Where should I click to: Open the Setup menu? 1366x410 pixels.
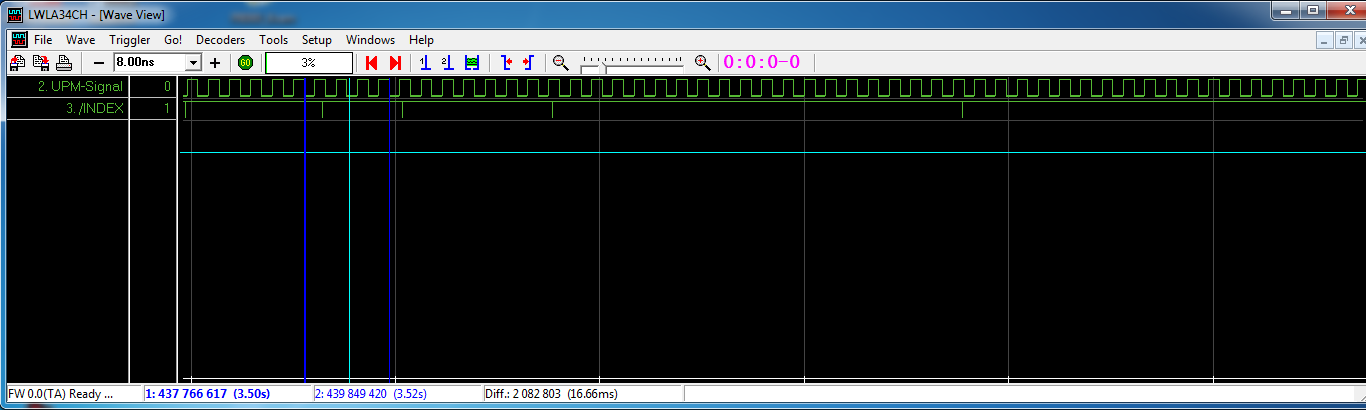click(x=317, y=40)
